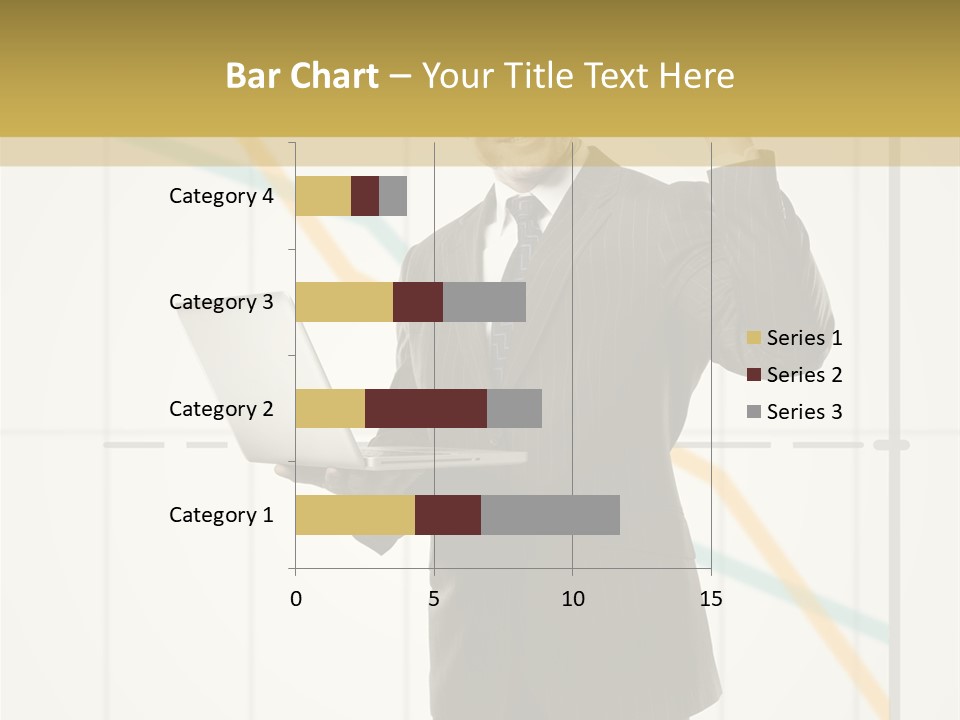Select the Series 2 legend label

(804, 375)
